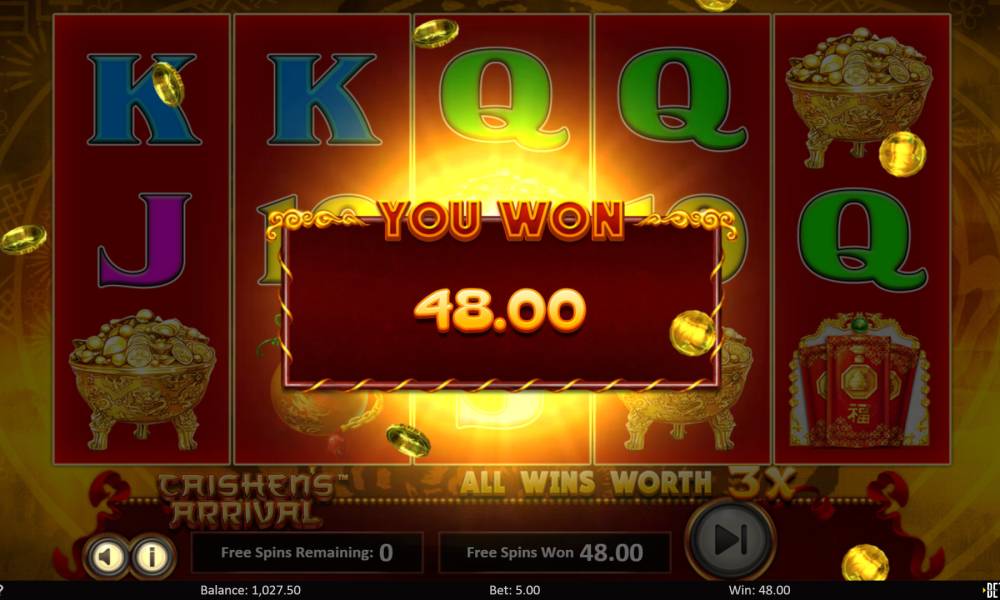Click the sound speaker button
Viewport: 1000px width, 600px height.
coord(107,556)
